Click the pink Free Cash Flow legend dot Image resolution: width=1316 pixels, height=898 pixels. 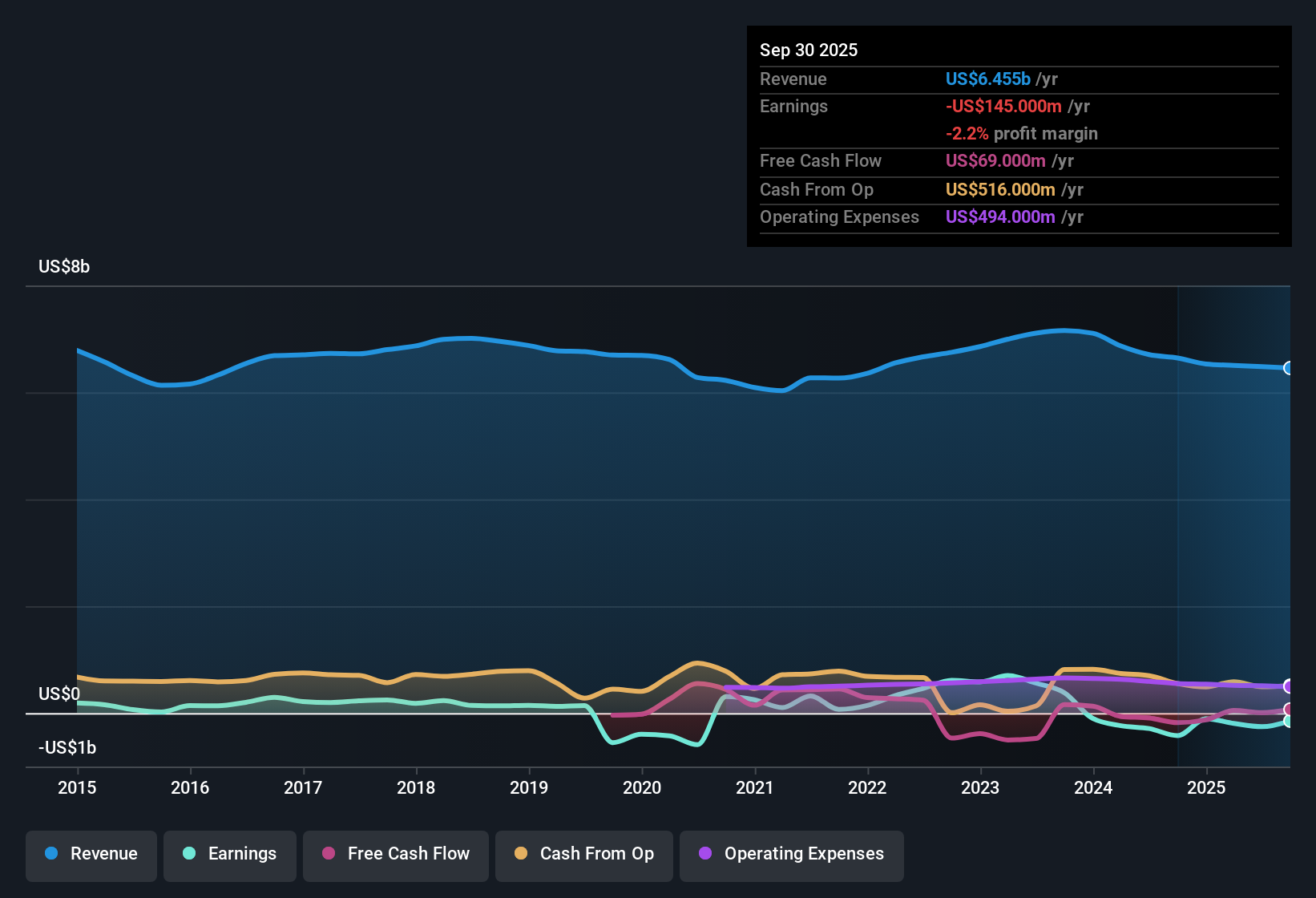tap(327, 855)
